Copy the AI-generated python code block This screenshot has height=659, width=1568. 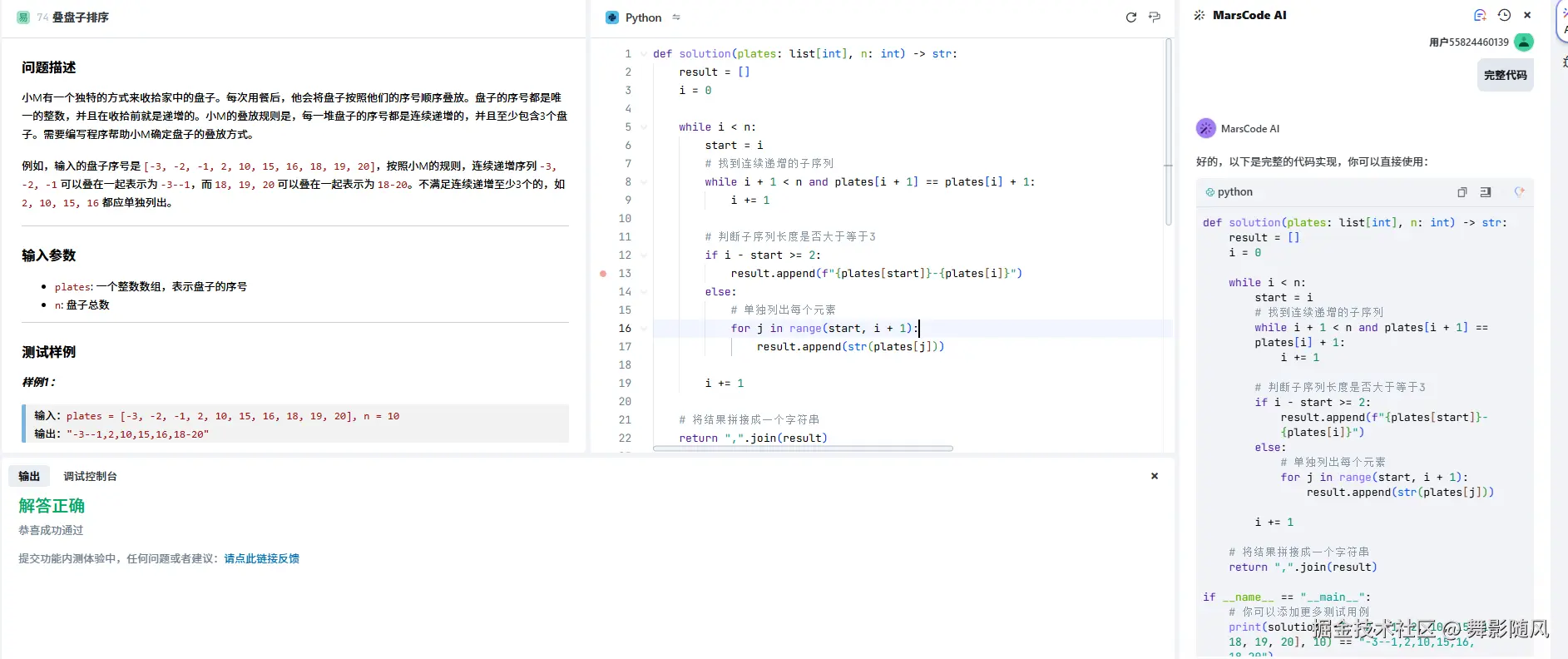1462,192
